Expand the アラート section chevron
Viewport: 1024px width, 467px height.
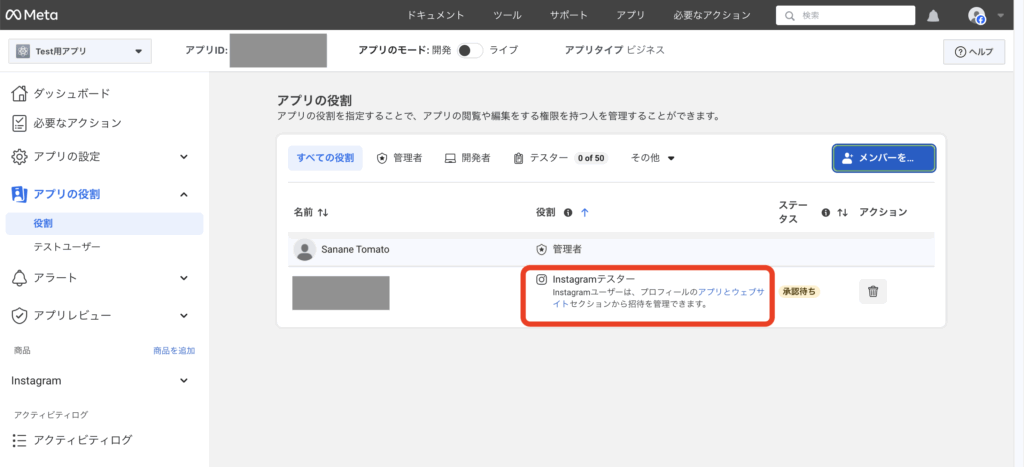(184, 278)
